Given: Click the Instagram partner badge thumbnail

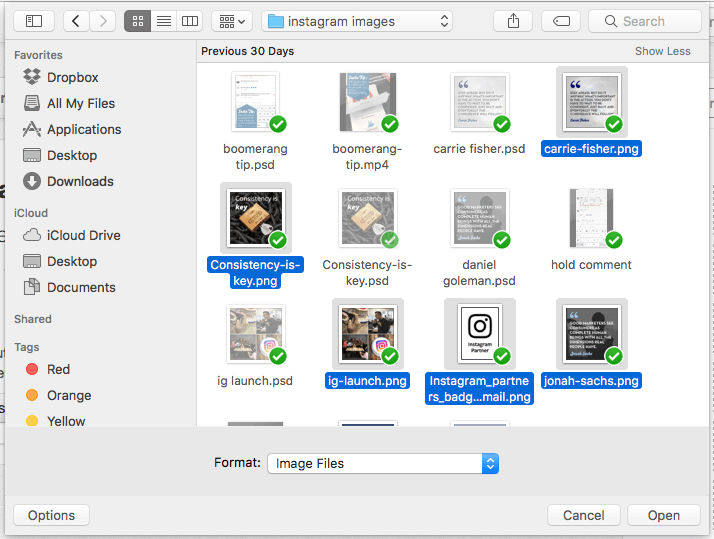Looking at the screenshot, I should [479, 334].
